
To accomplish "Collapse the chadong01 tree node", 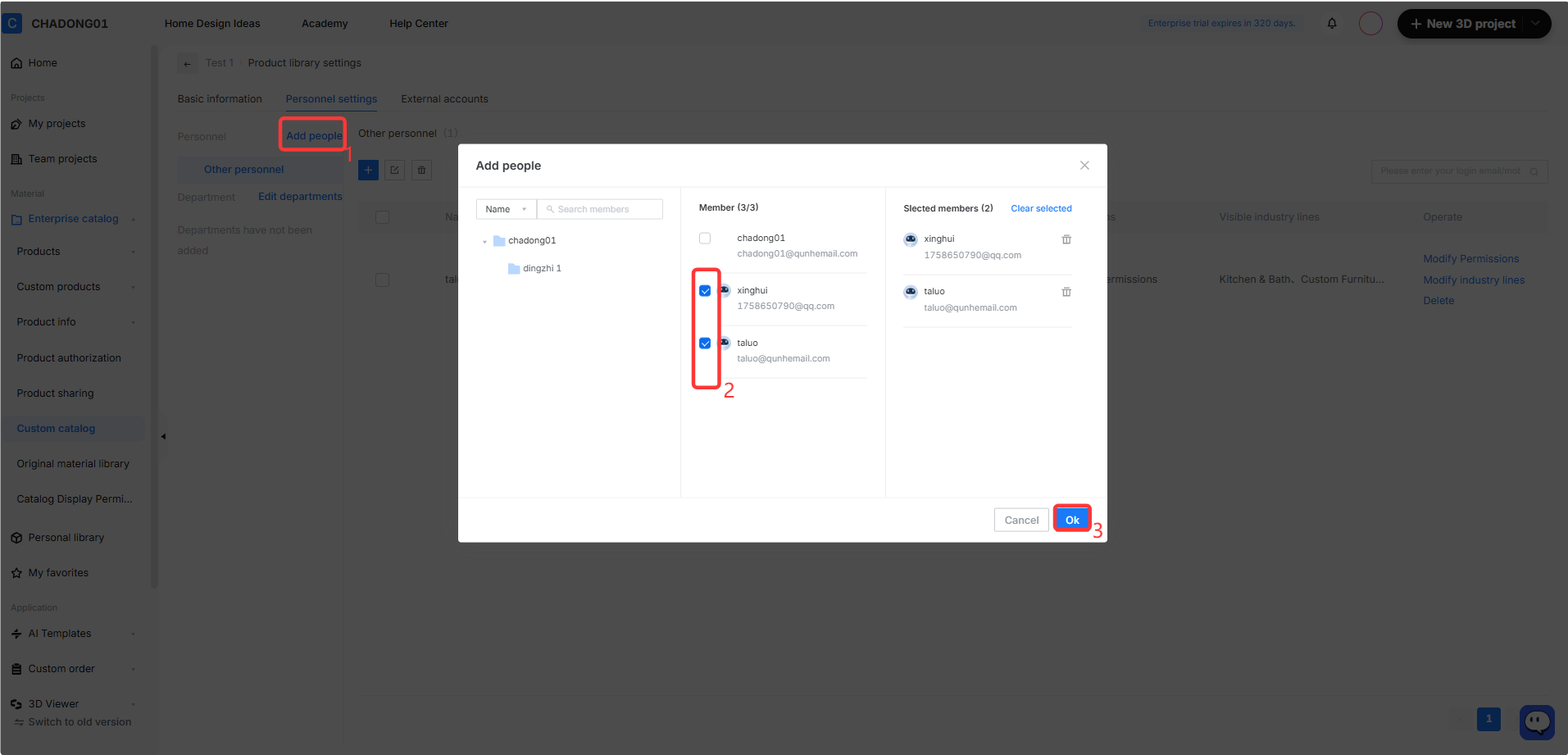I will (484, 242).
